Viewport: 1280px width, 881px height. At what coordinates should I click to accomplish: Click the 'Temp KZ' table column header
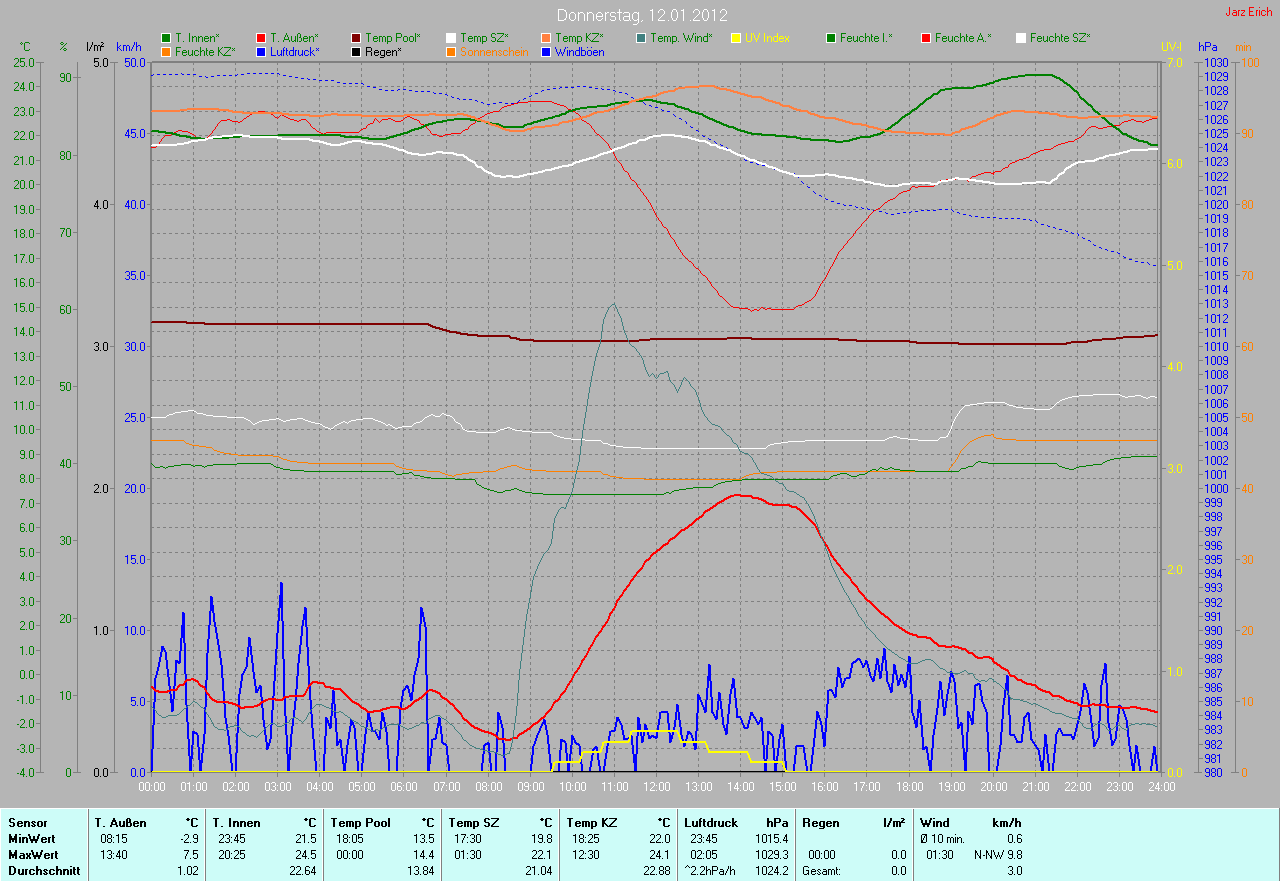[590, 823]
